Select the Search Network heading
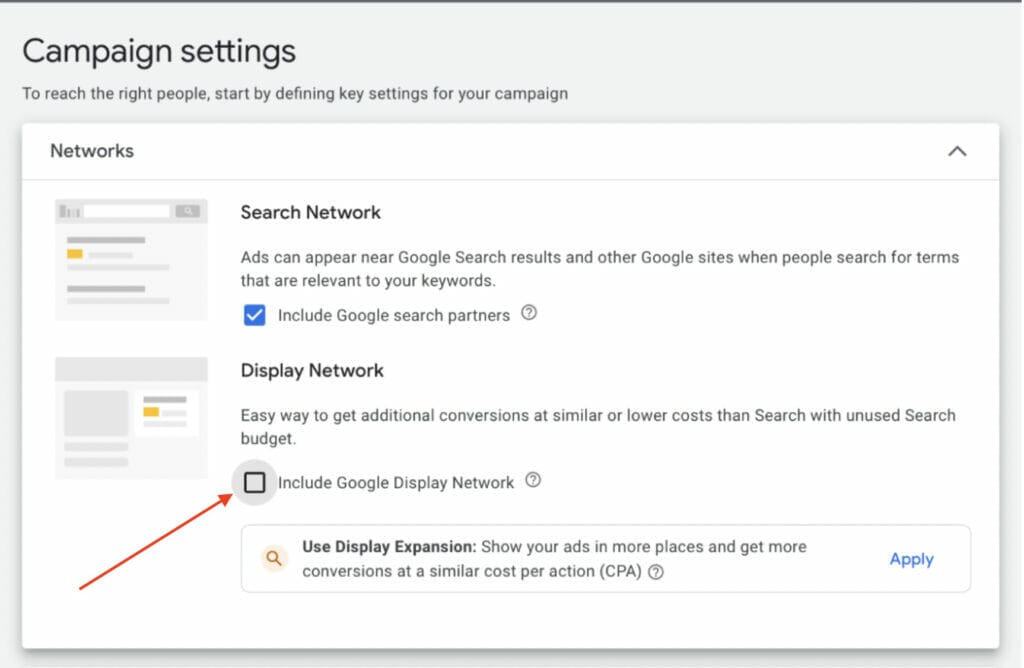 point(311,212)
